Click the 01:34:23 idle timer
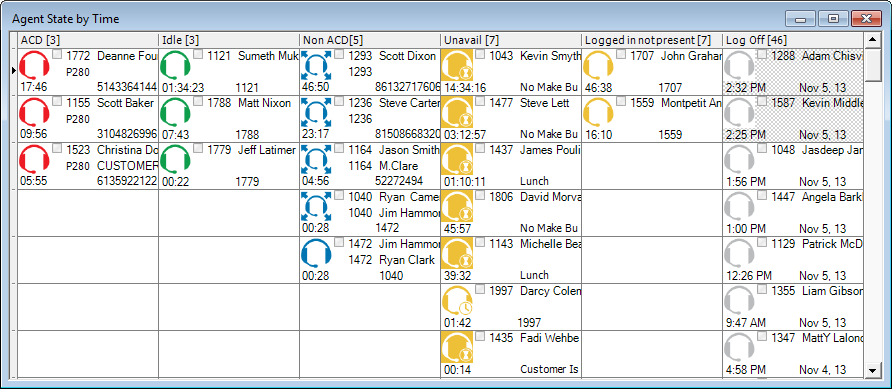This screenshot has height=390, width=894. [183, 87]
